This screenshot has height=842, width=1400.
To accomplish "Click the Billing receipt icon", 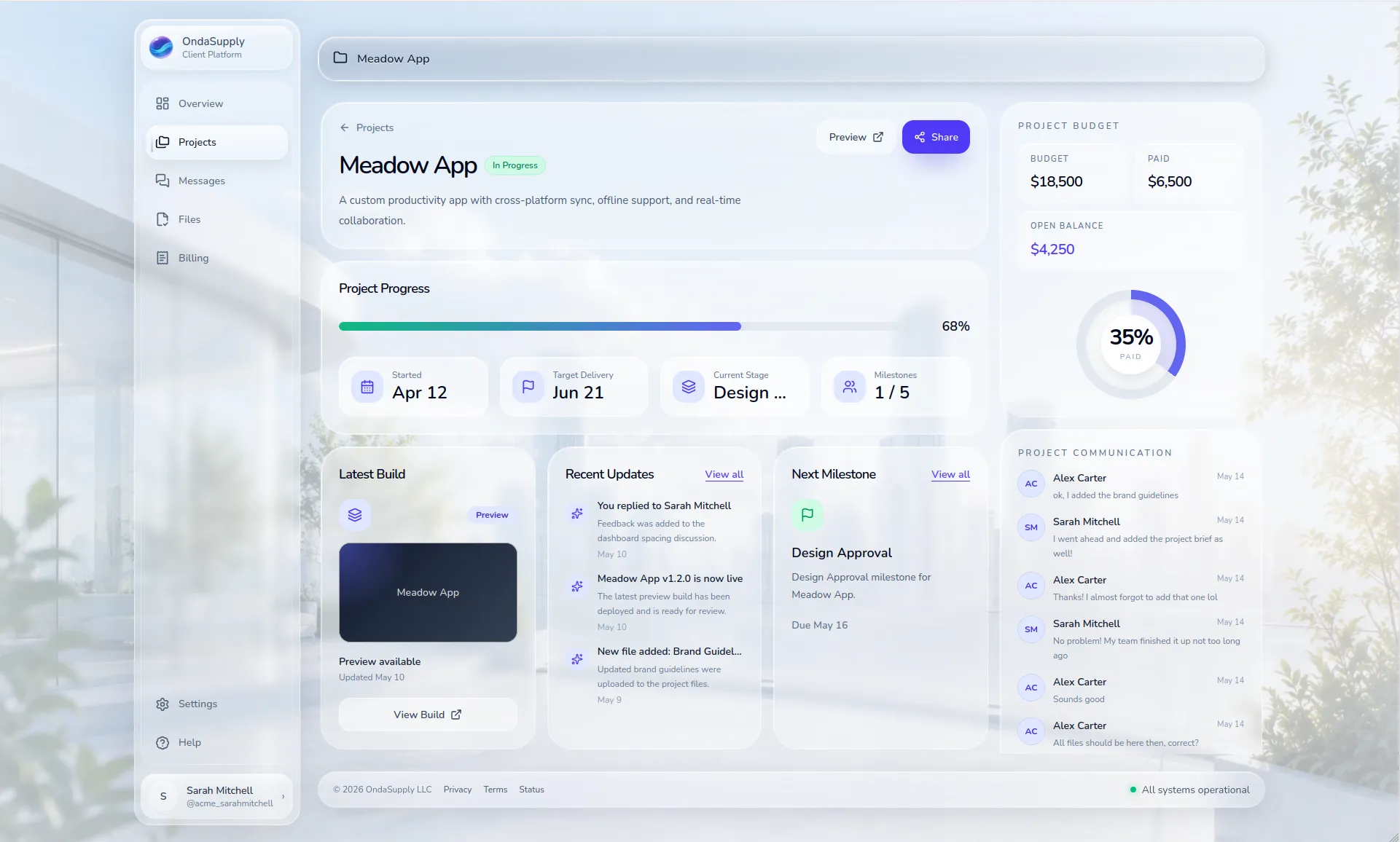I will click(x=163, y=258).
